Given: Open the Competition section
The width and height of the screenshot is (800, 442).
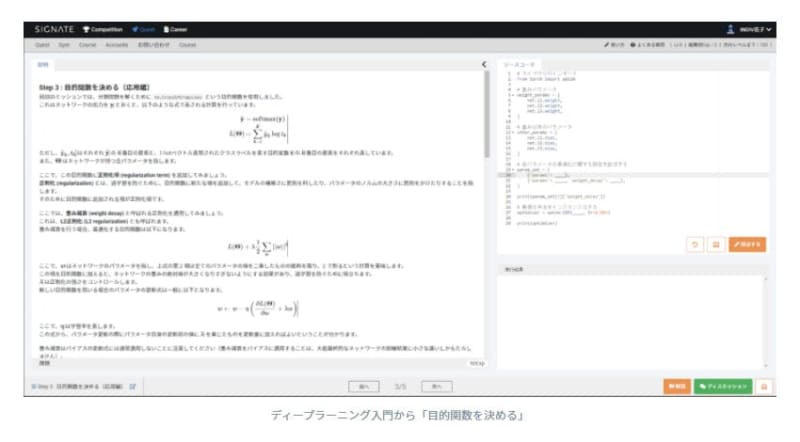Looking at the screenshot, I should (x=103, y=30).
